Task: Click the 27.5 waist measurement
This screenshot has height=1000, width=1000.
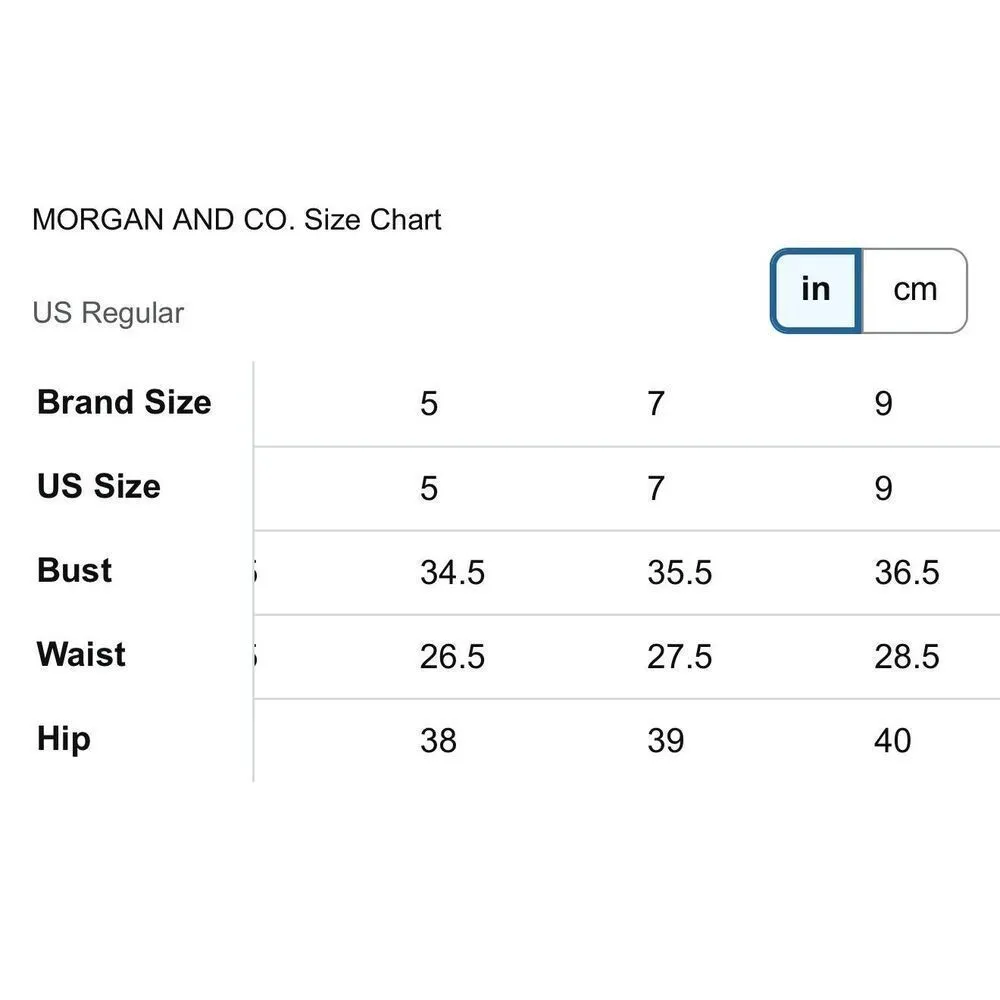Action: click(679, 656)
